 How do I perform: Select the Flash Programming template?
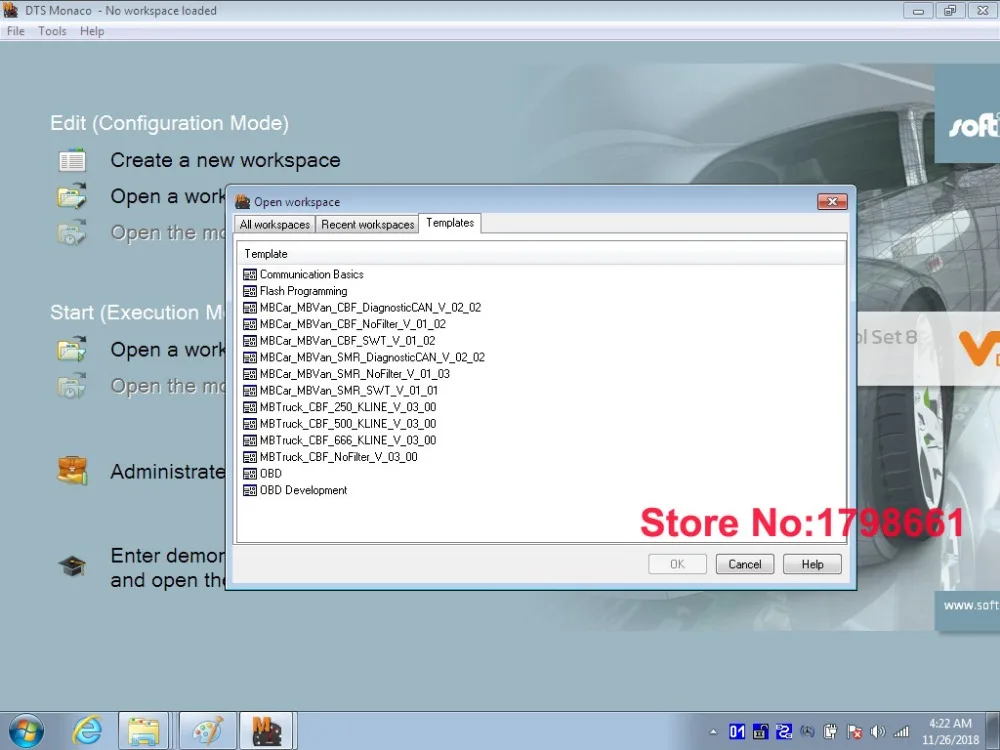point(295,291)
